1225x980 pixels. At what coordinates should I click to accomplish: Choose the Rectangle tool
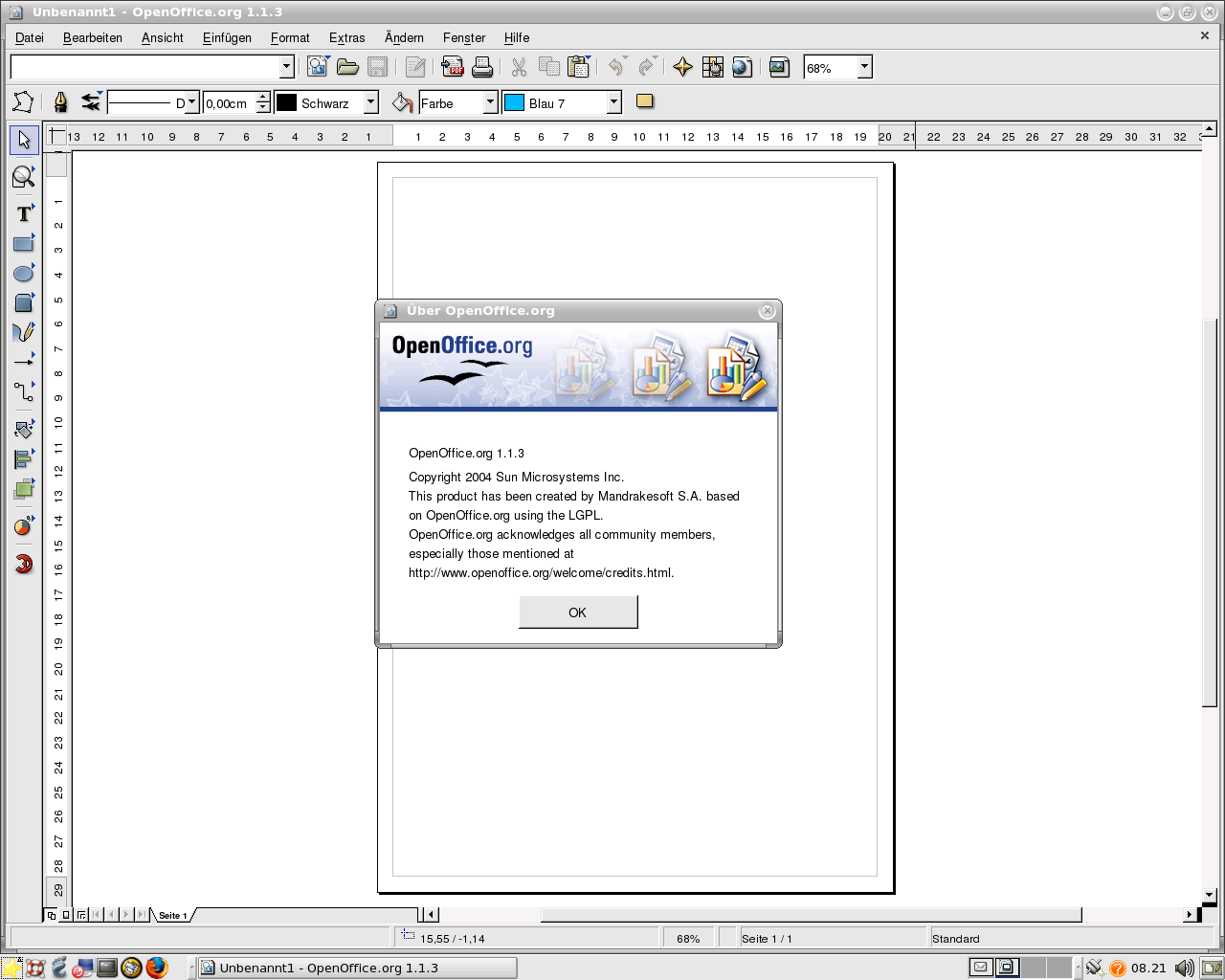click(24, 244)
